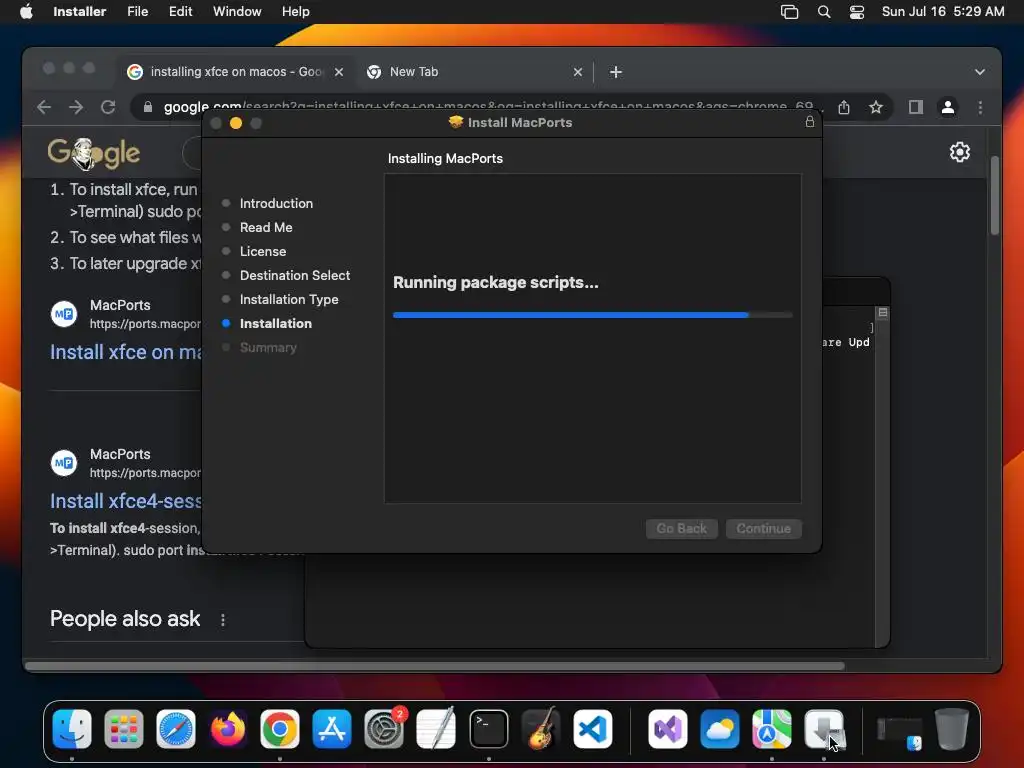This screenshot has height=768, width=1024.
Task: Click the Stage Manager windows icon in menu bar
Action: coord(790,12)
